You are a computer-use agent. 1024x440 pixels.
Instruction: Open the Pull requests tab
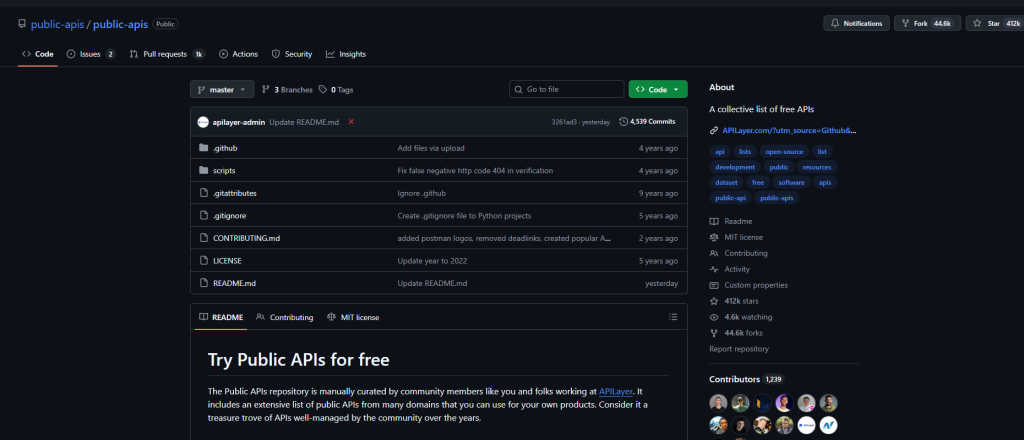167,54
